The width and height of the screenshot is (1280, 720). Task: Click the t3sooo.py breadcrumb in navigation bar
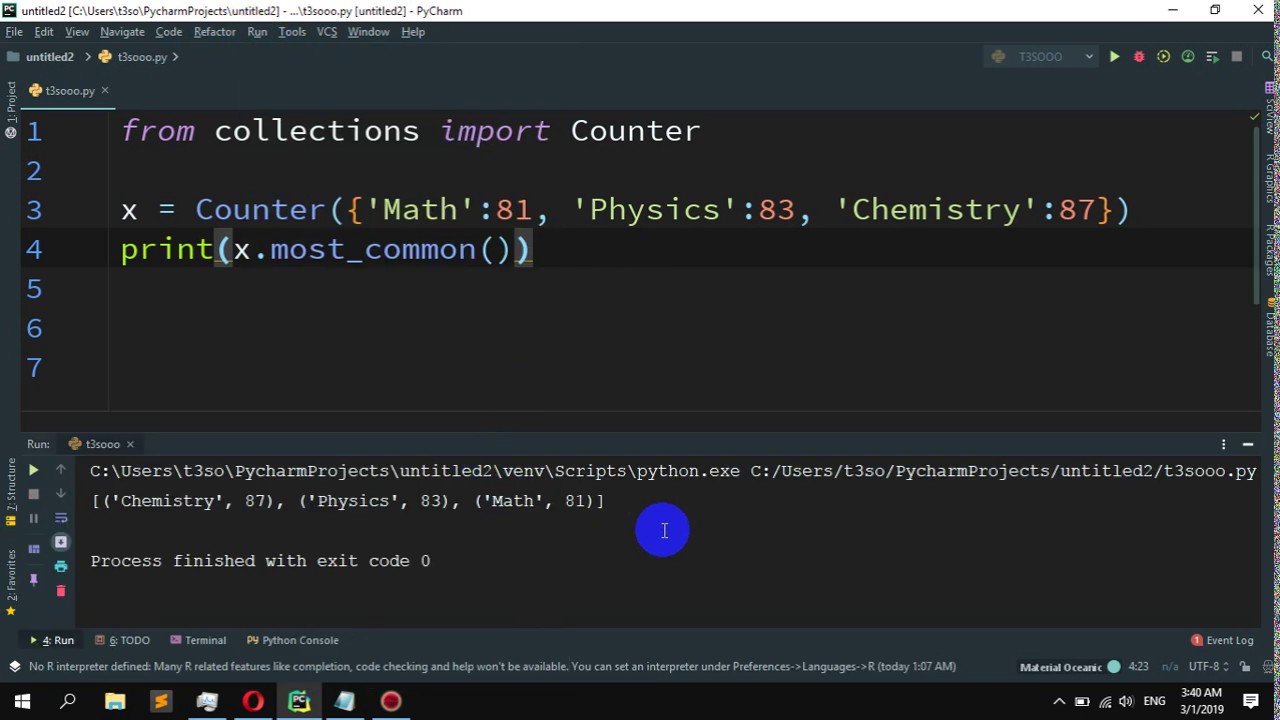tap(134, 57)
